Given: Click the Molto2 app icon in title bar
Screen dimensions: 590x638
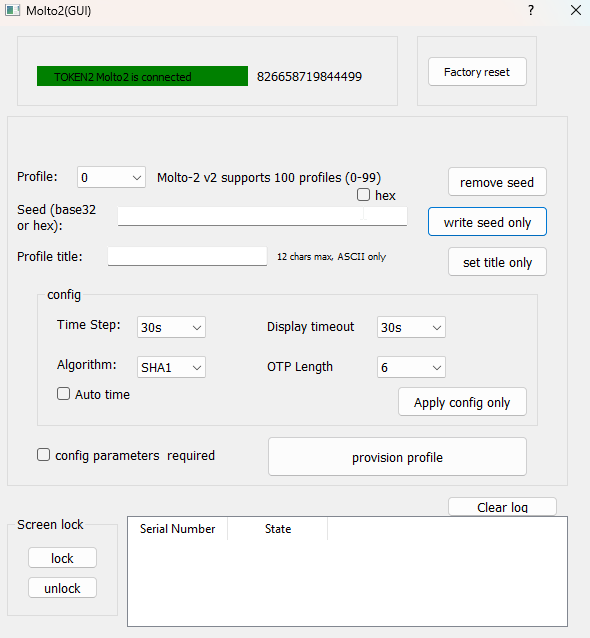Looking at the screenshot, I should pos(12,10).
